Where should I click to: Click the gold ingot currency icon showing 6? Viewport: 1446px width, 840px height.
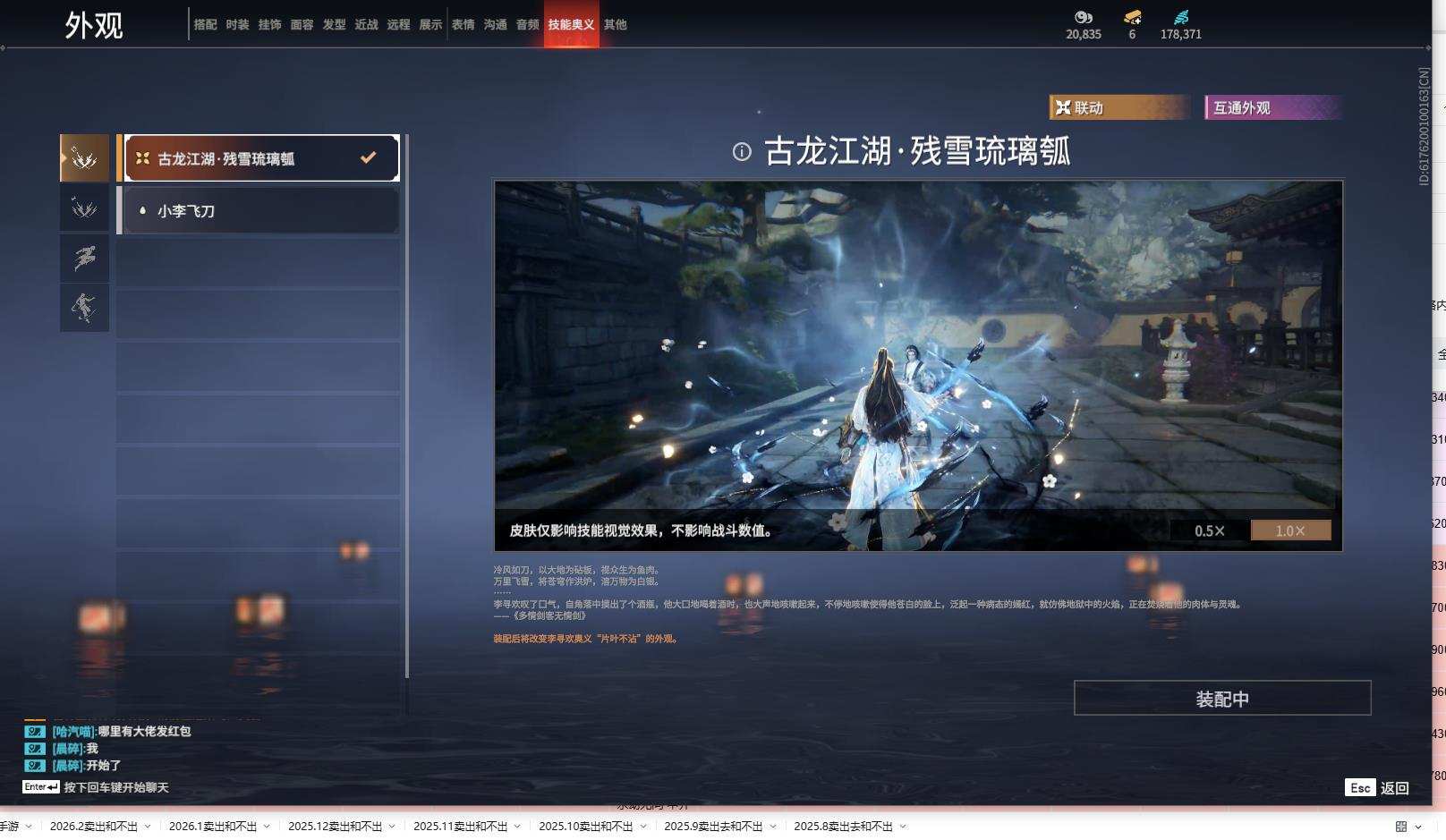[x=1131, y=18]
